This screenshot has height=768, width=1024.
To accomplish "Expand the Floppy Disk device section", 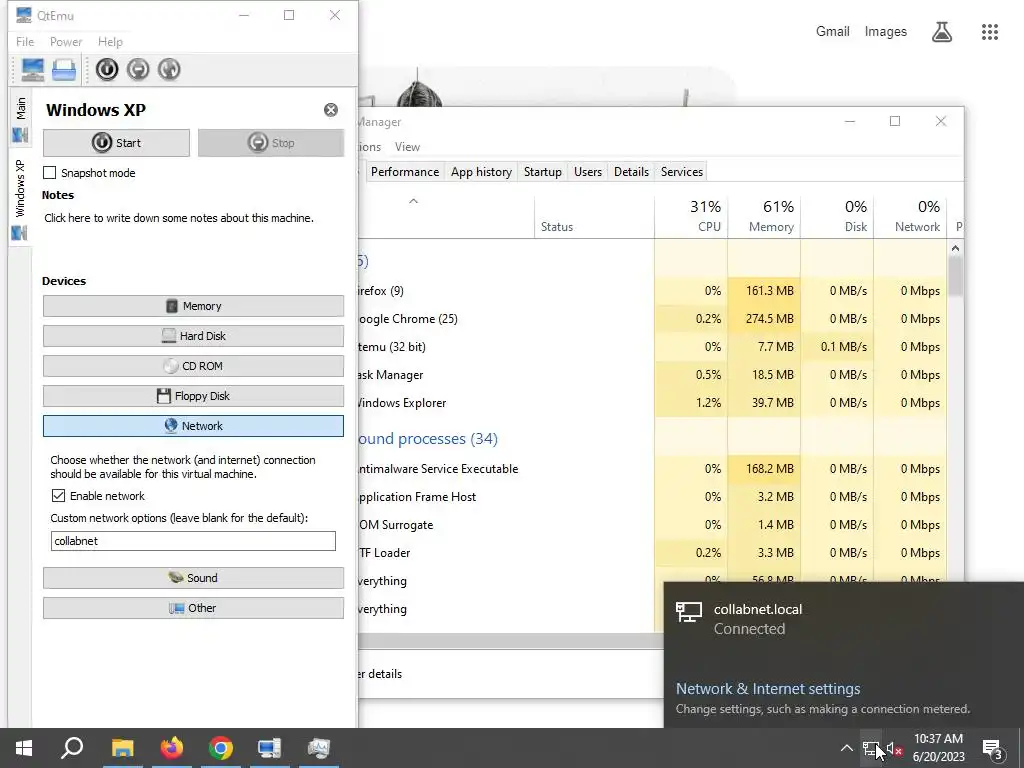I will coord(193,396).
